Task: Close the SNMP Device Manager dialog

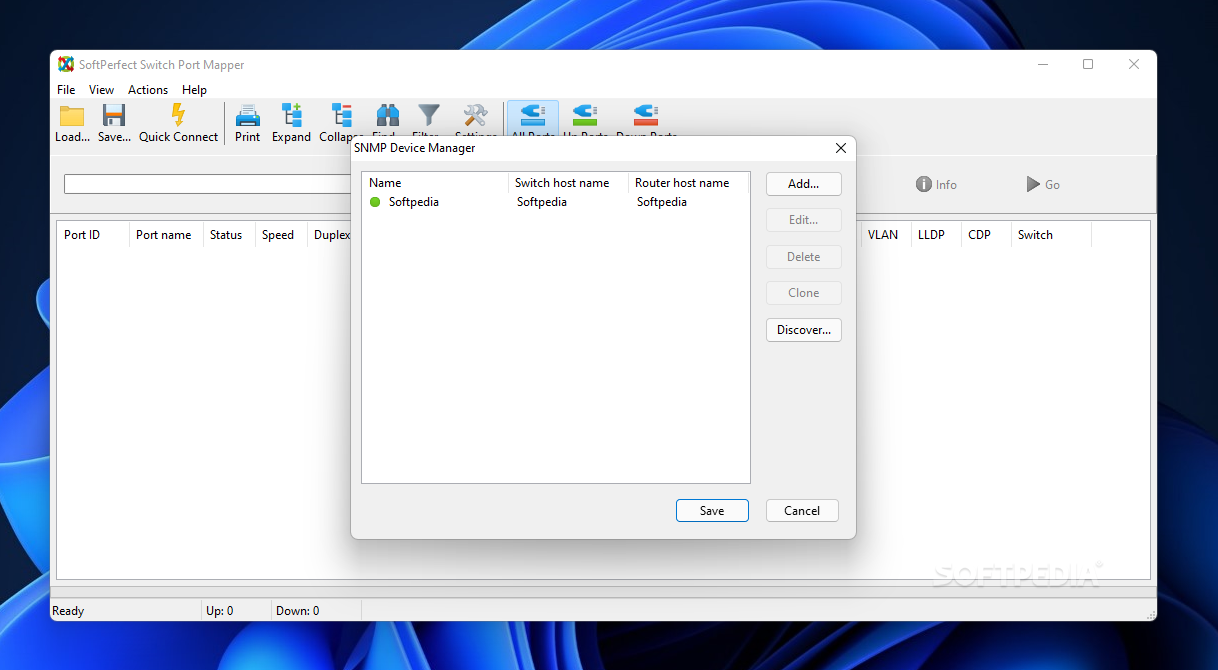Action: [x=840, y=148]
